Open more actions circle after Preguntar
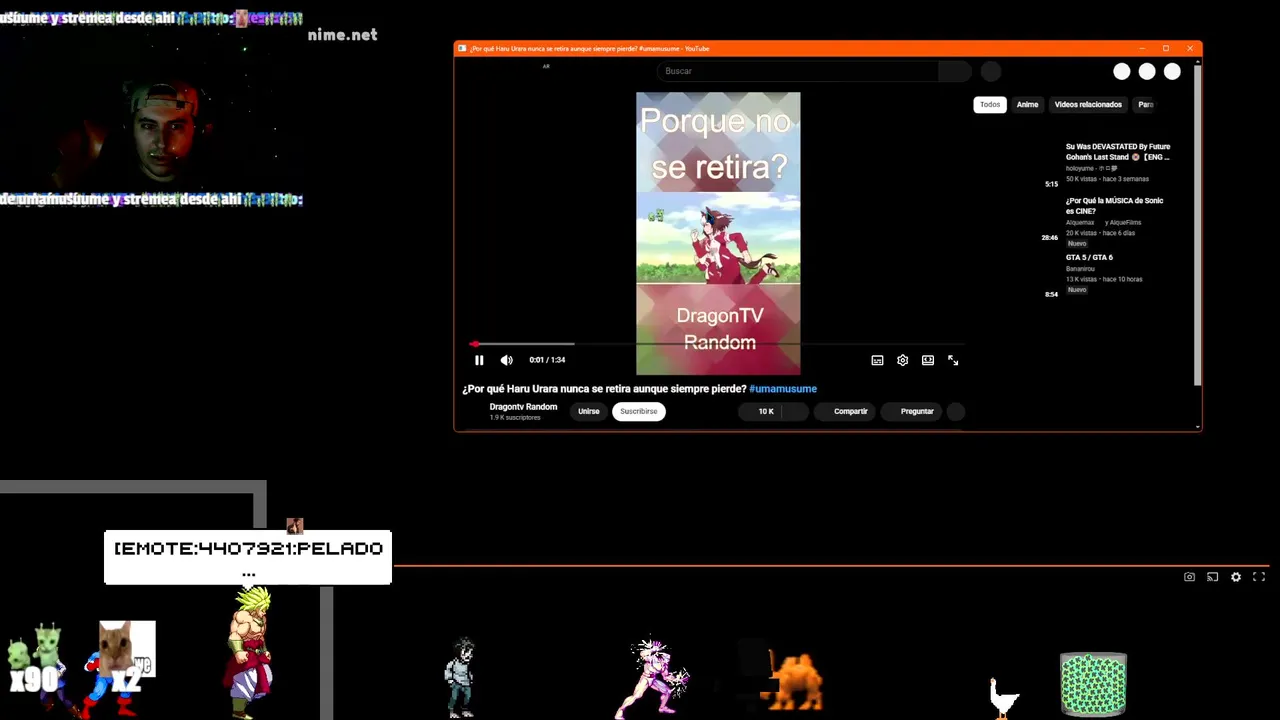The image size is (1280, 720). [955, 411]
